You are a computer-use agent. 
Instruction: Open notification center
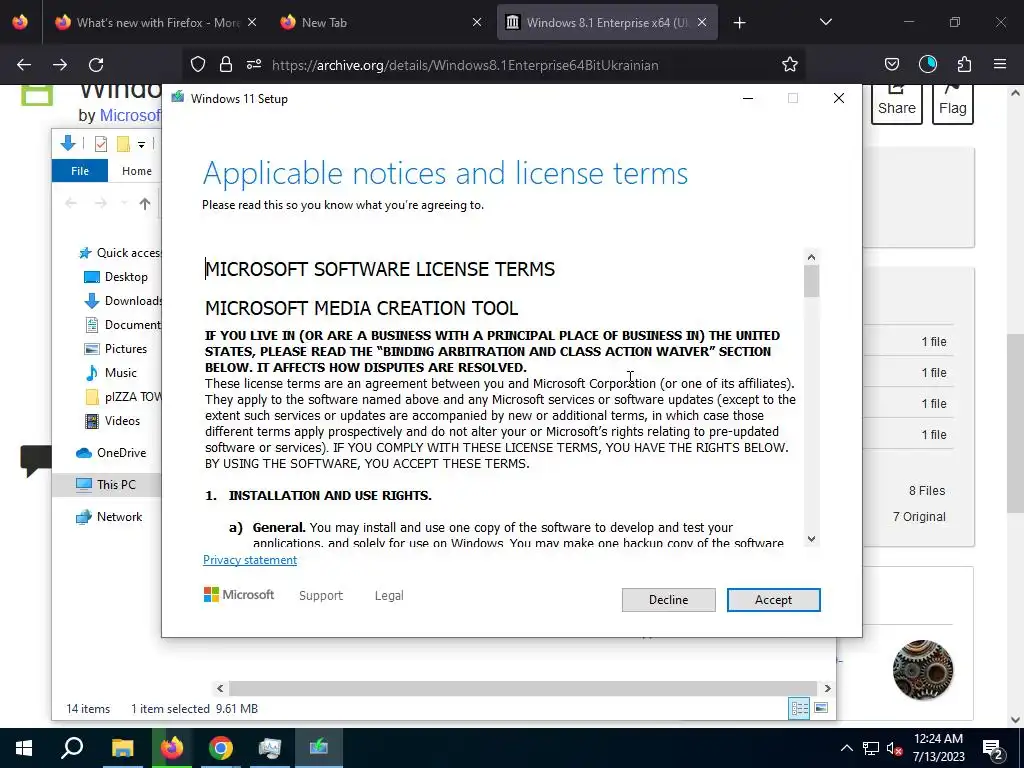[x=993, y=749]
